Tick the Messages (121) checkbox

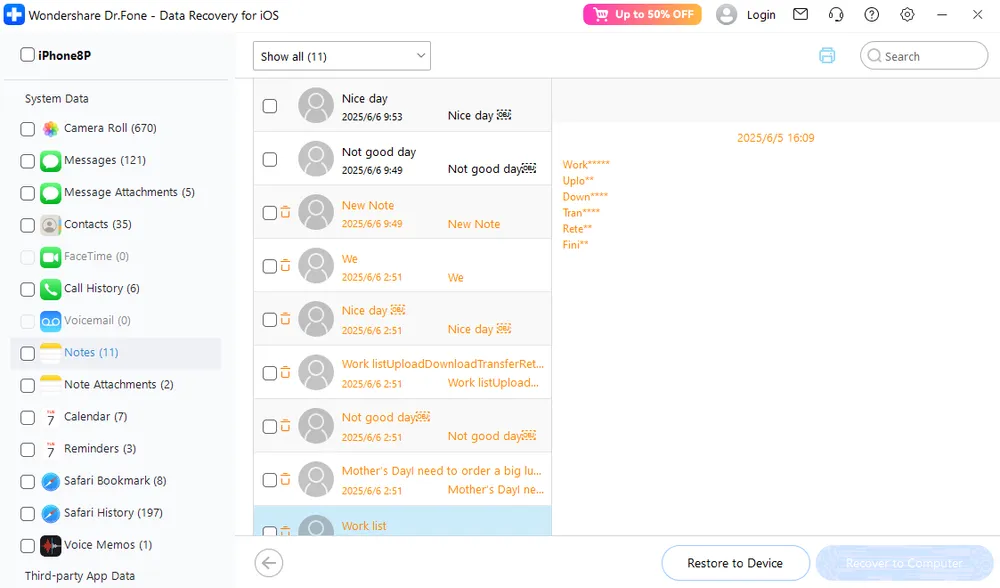28,161
